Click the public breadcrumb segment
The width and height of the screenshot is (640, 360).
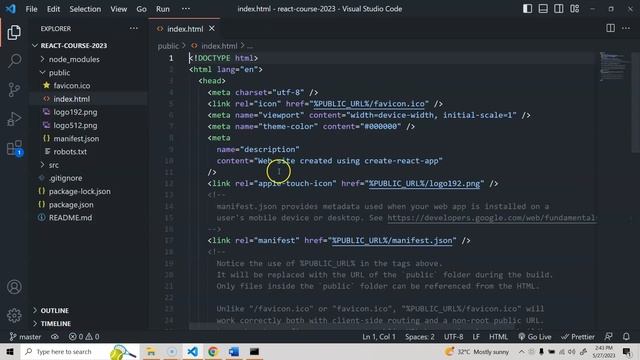pyautogui.click(x=168, y=46)
